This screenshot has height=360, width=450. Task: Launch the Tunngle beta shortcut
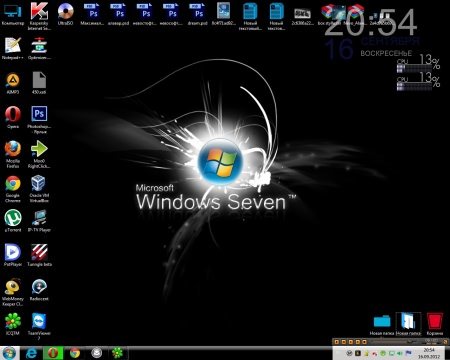[x=39, y=255]
